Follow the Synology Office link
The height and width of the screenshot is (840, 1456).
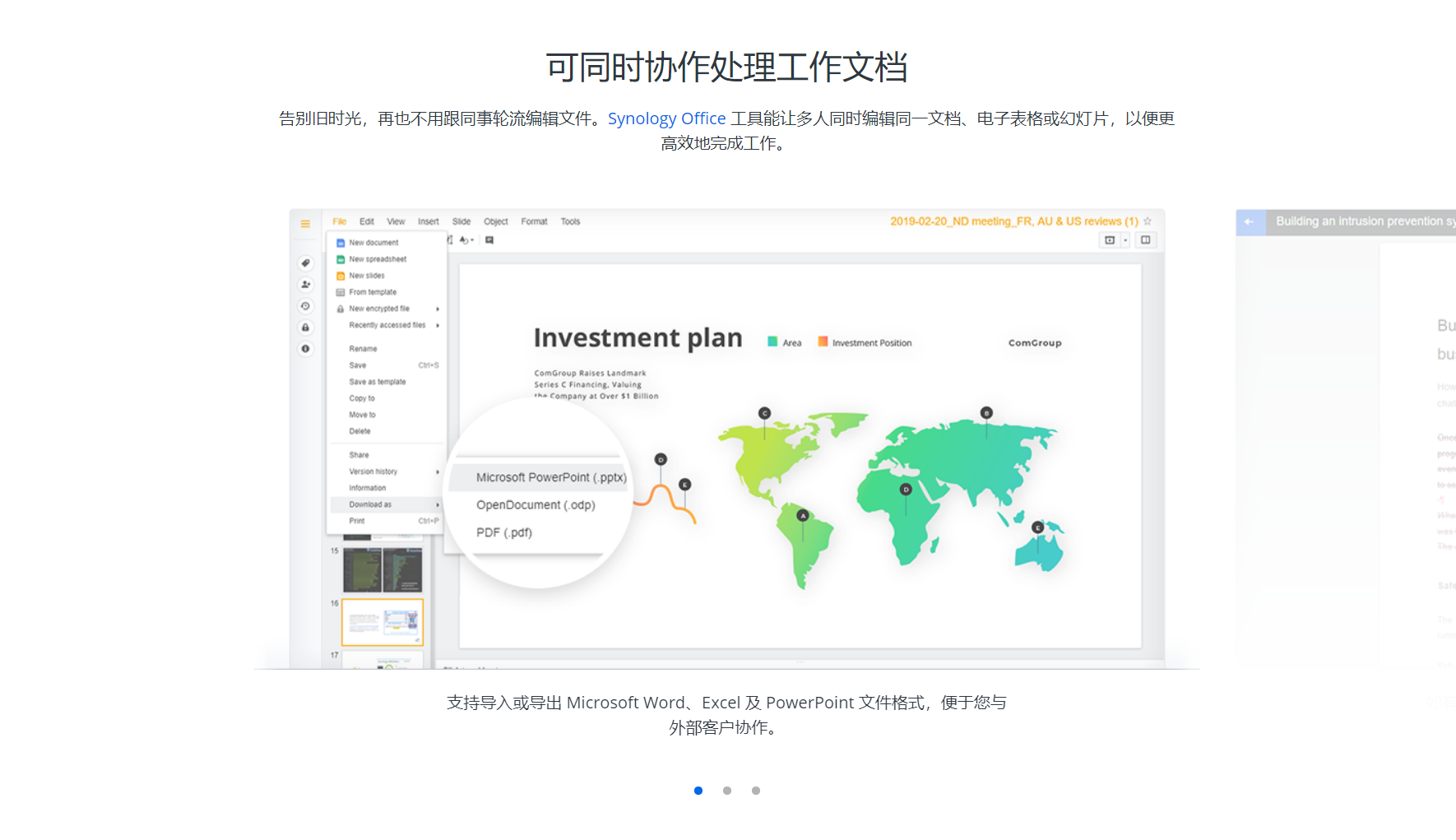click(666, 118)
